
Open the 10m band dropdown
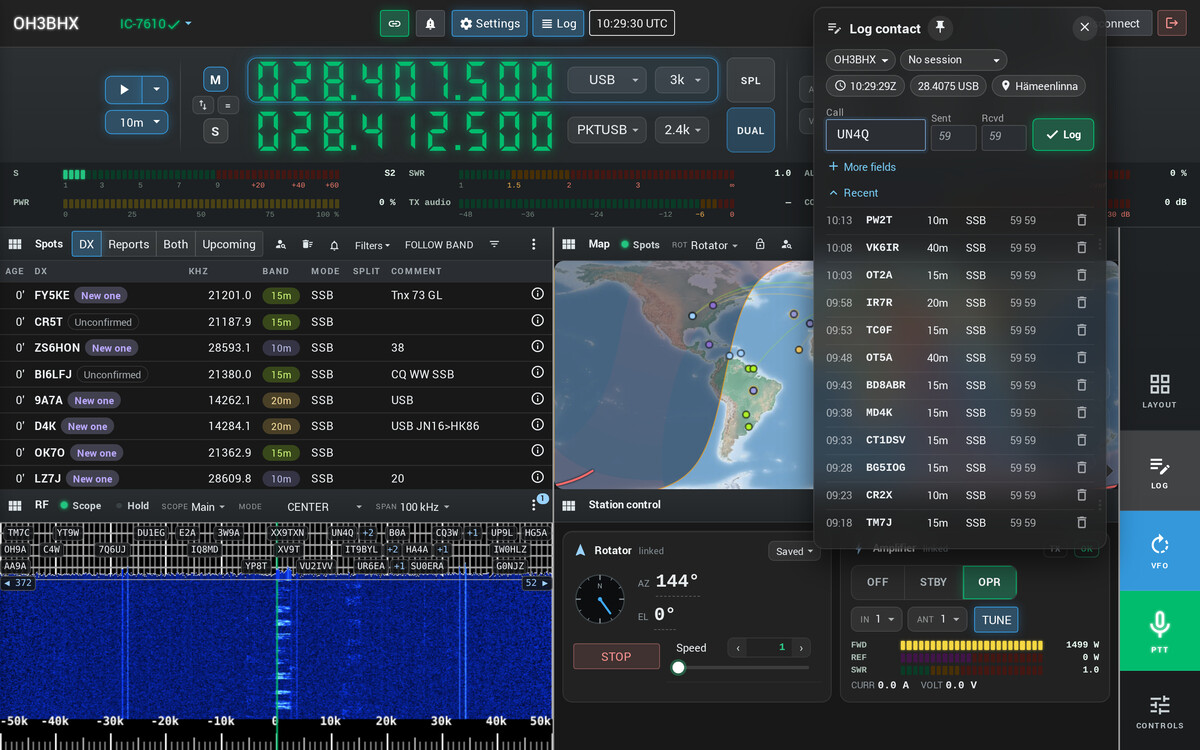point(137,122)
